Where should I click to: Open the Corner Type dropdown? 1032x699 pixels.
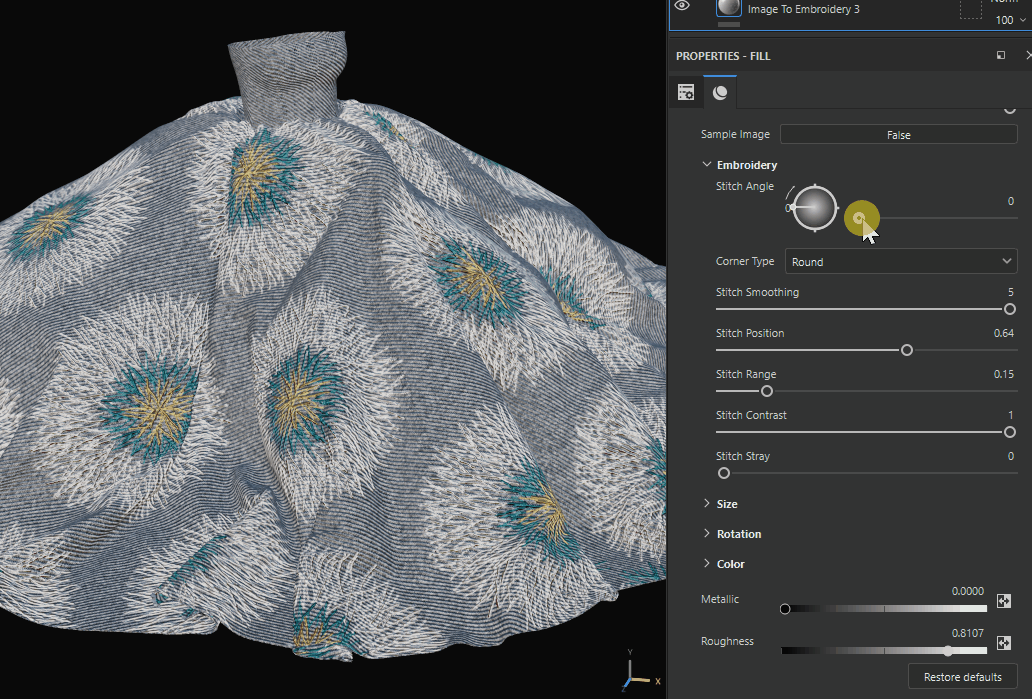point(901,261)
